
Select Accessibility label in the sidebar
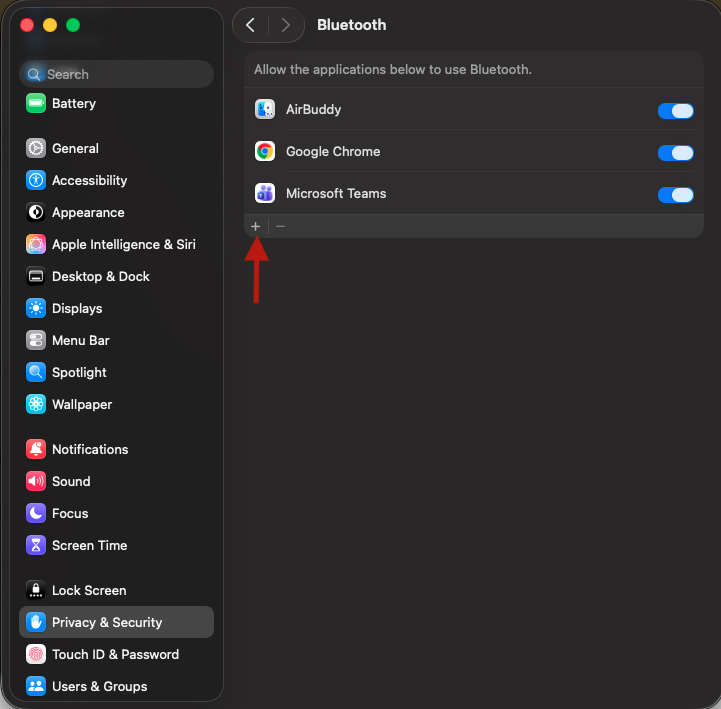tap(90, 180)
